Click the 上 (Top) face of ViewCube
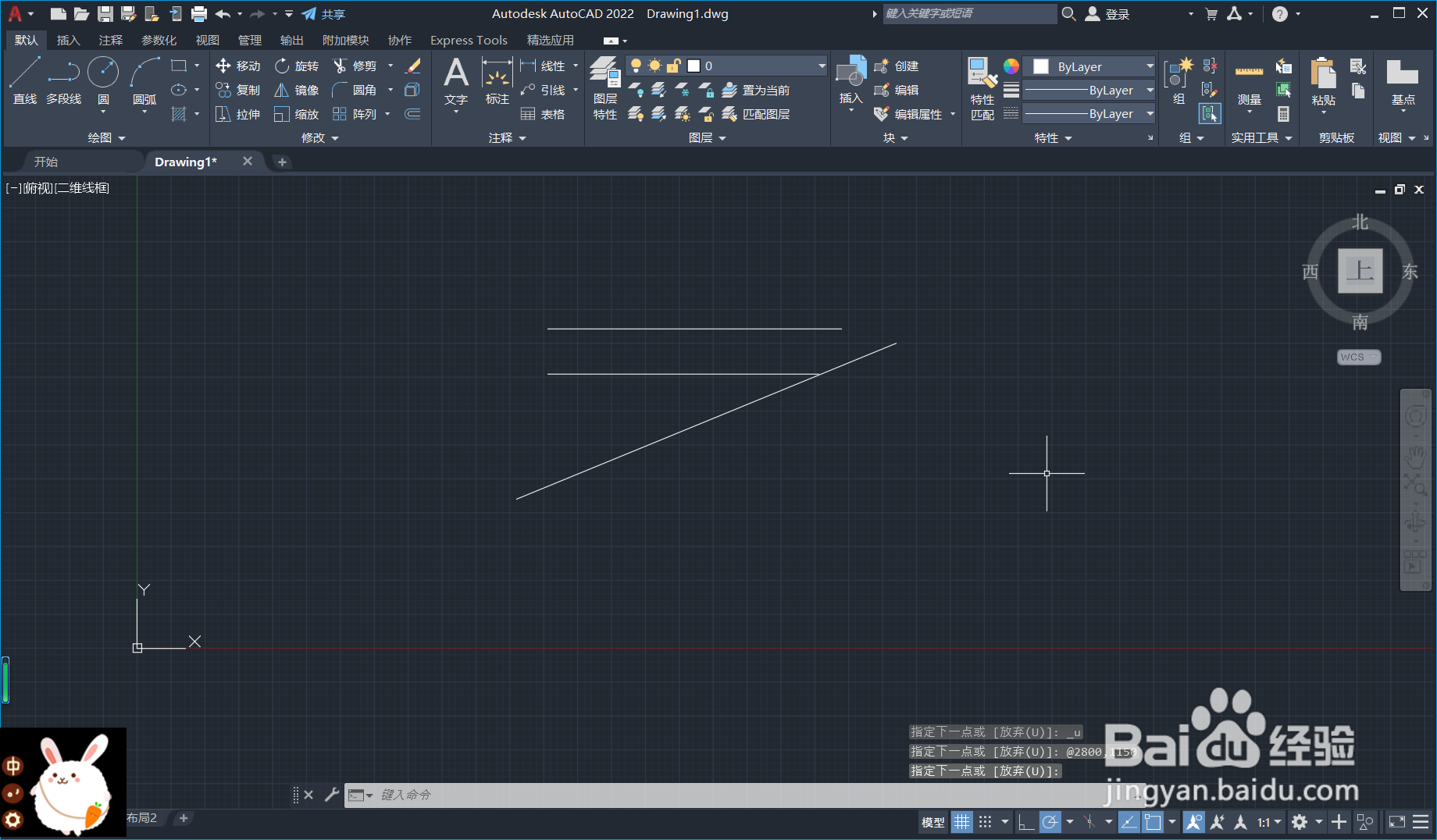Viewport: 1437px width, 840px height. [1360, 271]
